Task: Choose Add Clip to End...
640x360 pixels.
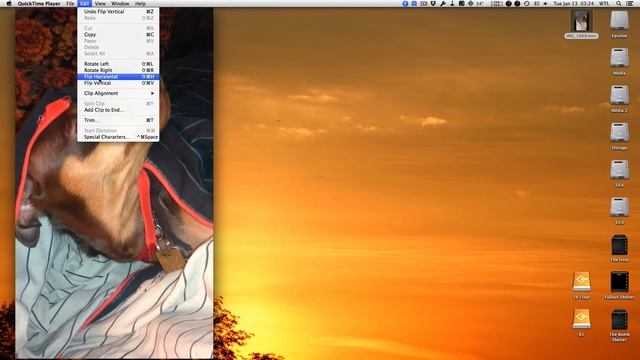Action: coord(118,110)
